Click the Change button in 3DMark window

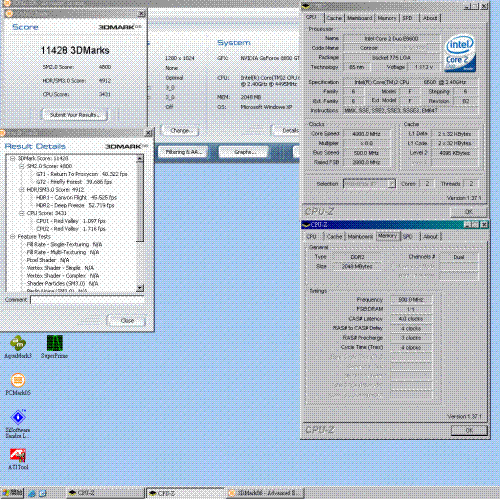pos(180,131)
